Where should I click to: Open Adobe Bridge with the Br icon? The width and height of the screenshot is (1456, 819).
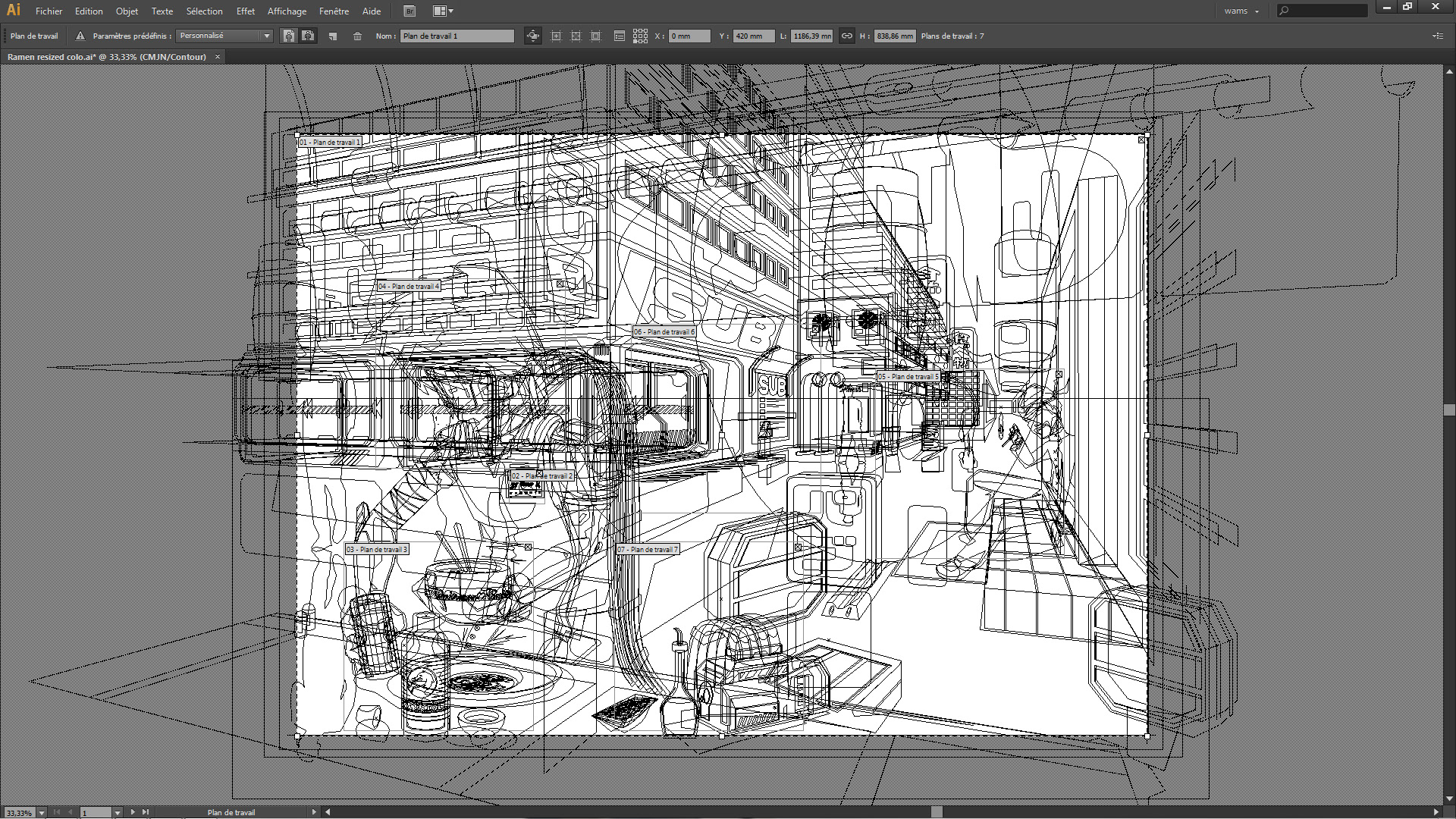pyautogui.click(x=409, y=11)
